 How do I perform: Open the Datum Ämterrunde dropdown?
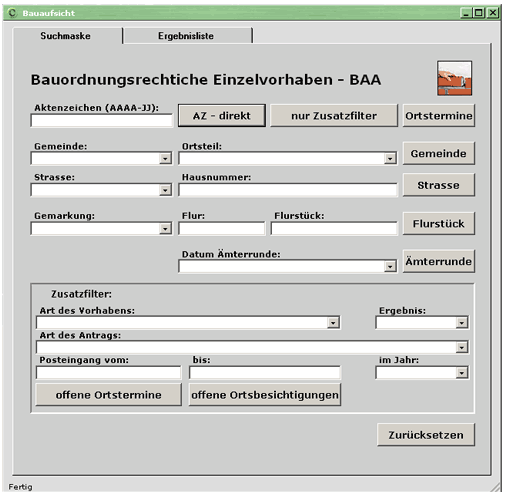pyautogui.click(x=390, y=267)
